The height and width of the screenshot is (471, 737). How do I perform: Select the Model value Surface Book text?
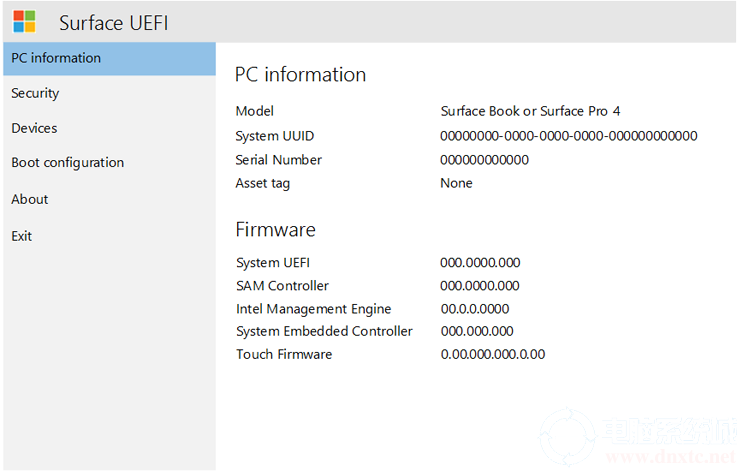(x=530, y=111)
